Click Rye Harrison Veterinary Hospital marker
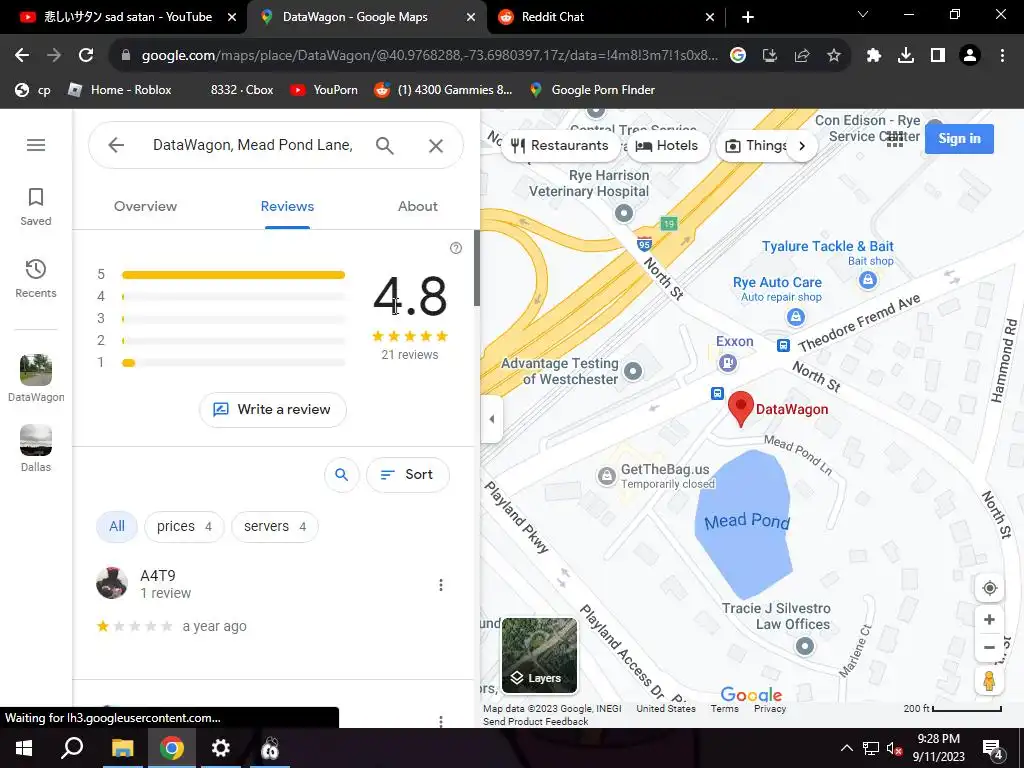This screenshot has width=1024, height=768. pos(624,213)
